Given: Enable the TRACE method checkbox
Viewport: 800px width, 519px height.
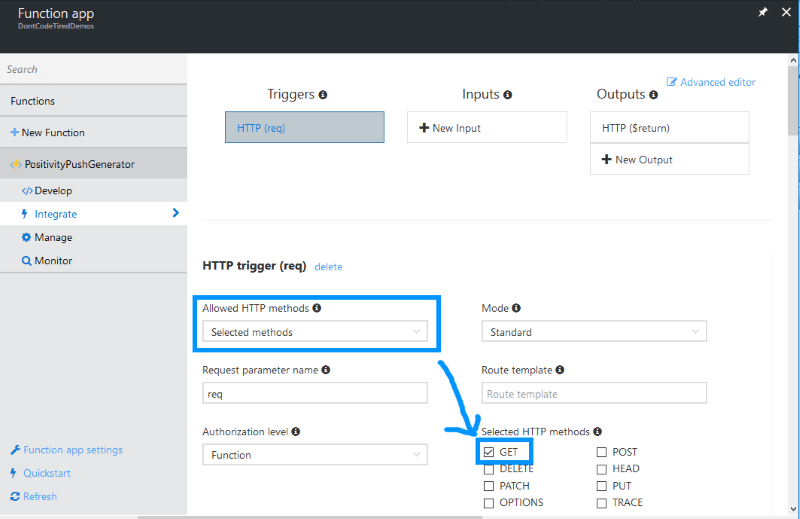Looking at the screenshot, I should 602,503.
